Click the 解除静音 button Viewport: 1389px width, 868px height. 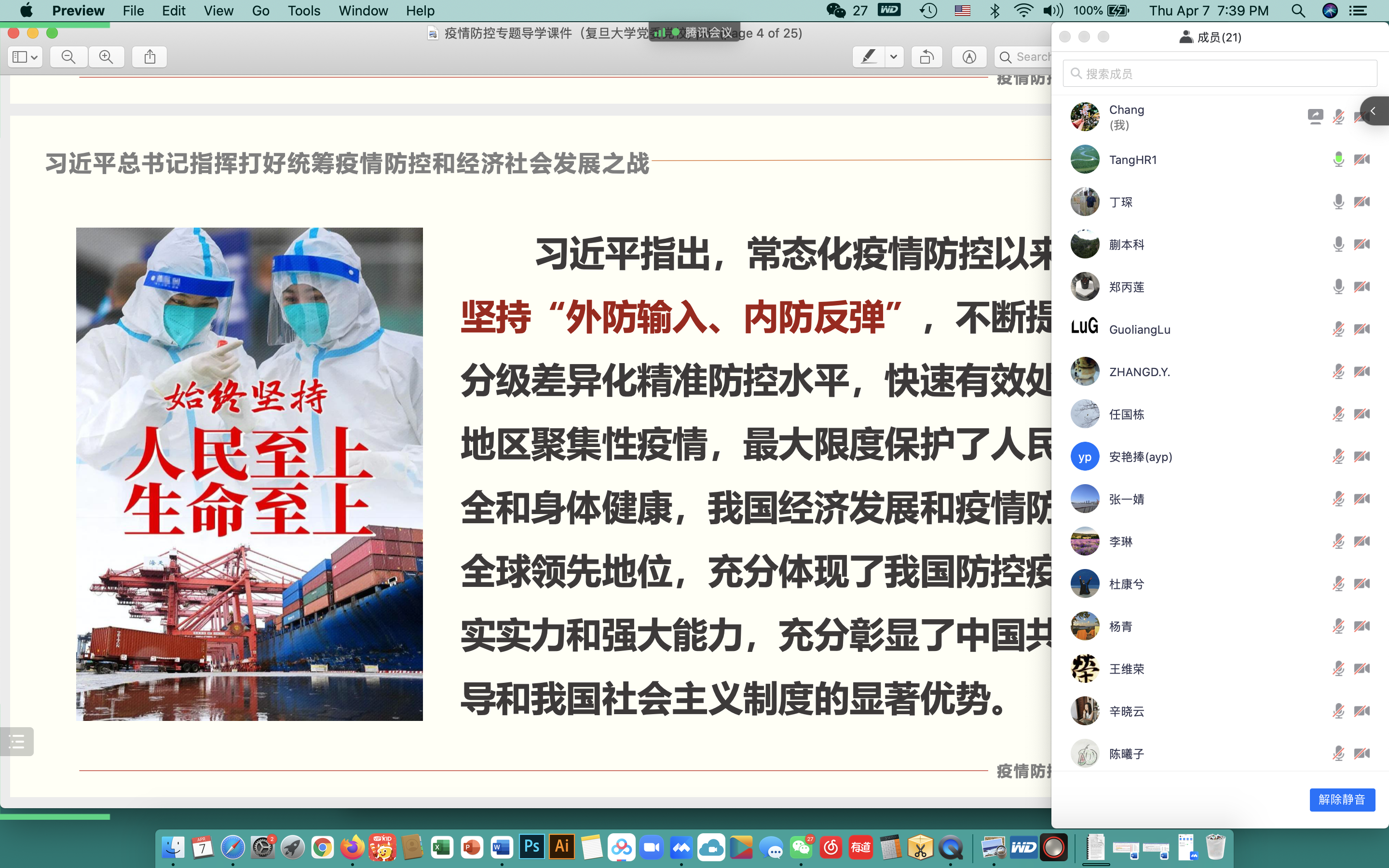1341,799
